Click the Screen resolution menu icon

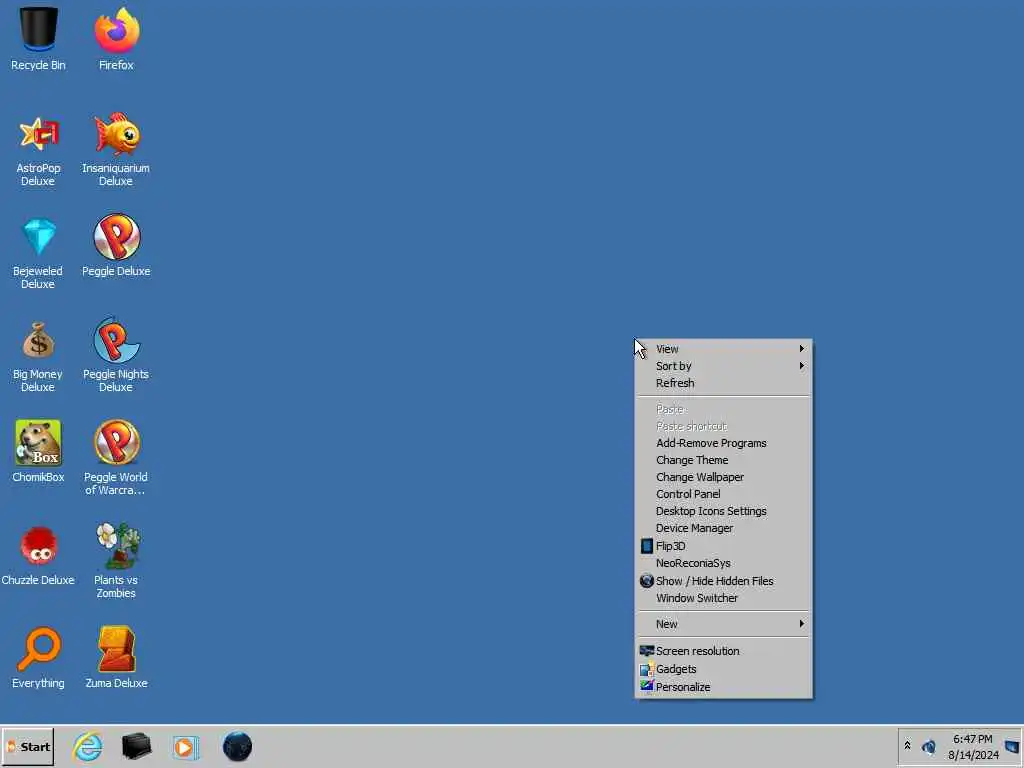point(647,650)
